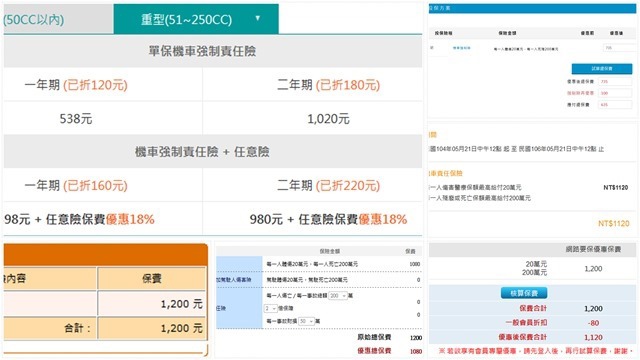640x360 pixels.
Task: Open the blue insurance type link in plan row
Action: tap(461, 48)
